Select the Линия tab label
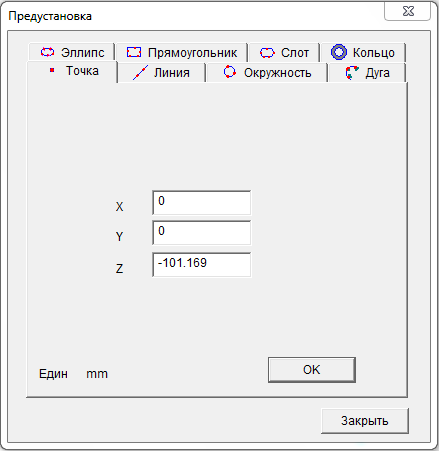The height and width of the screenshot is (451, 439). pyautogui.click(x=172, y=73)
